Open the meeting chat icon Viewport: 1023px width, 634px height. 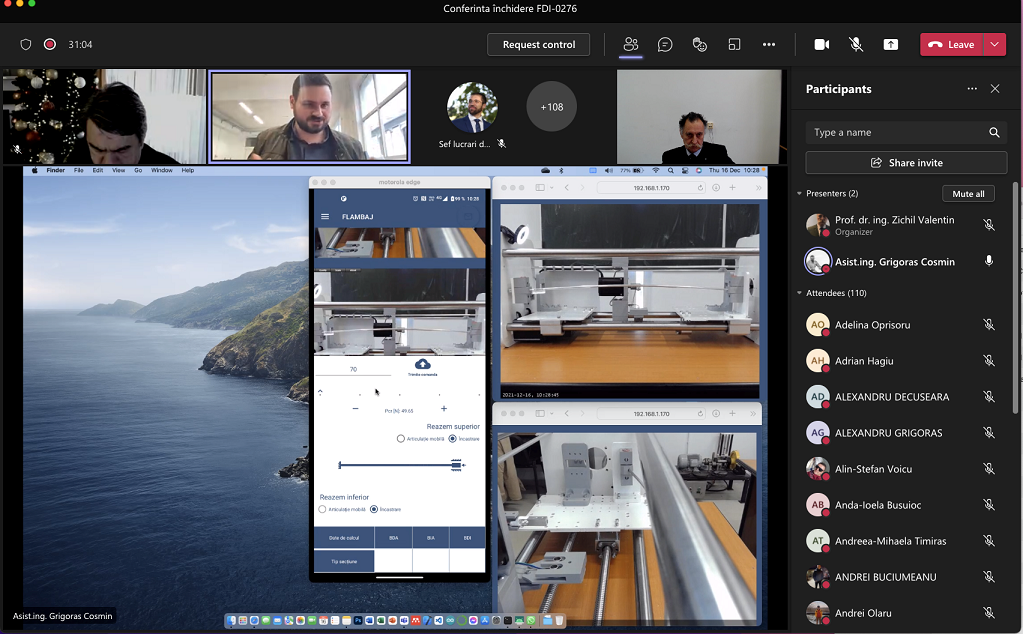pos(665,44)
